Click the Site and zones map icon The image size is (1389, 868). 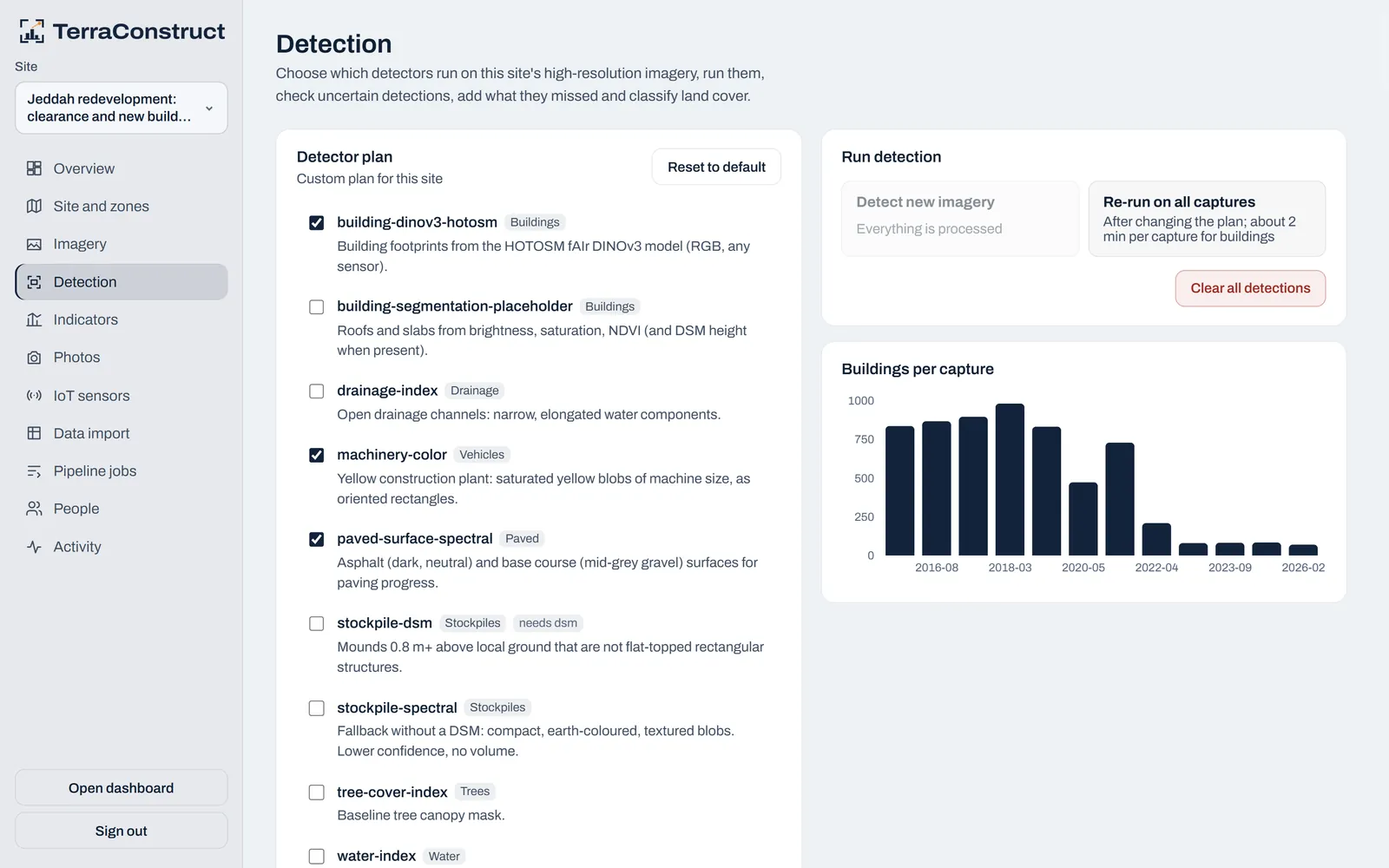click(x=34, y=206)
